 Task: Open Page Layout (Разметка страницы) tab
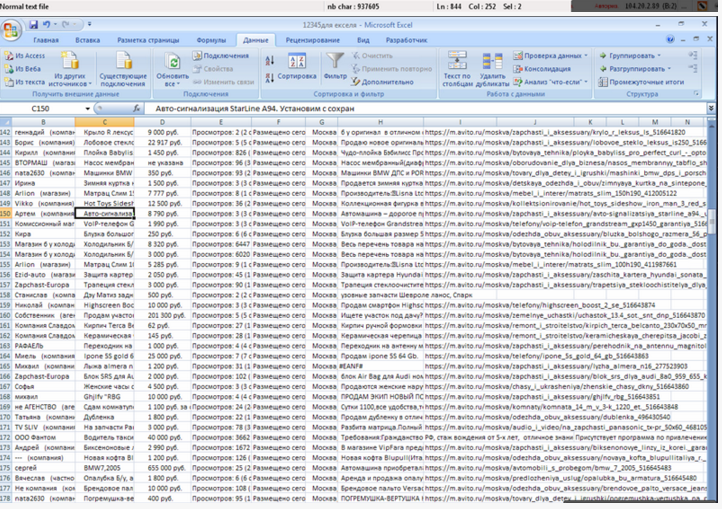[148, 40]
